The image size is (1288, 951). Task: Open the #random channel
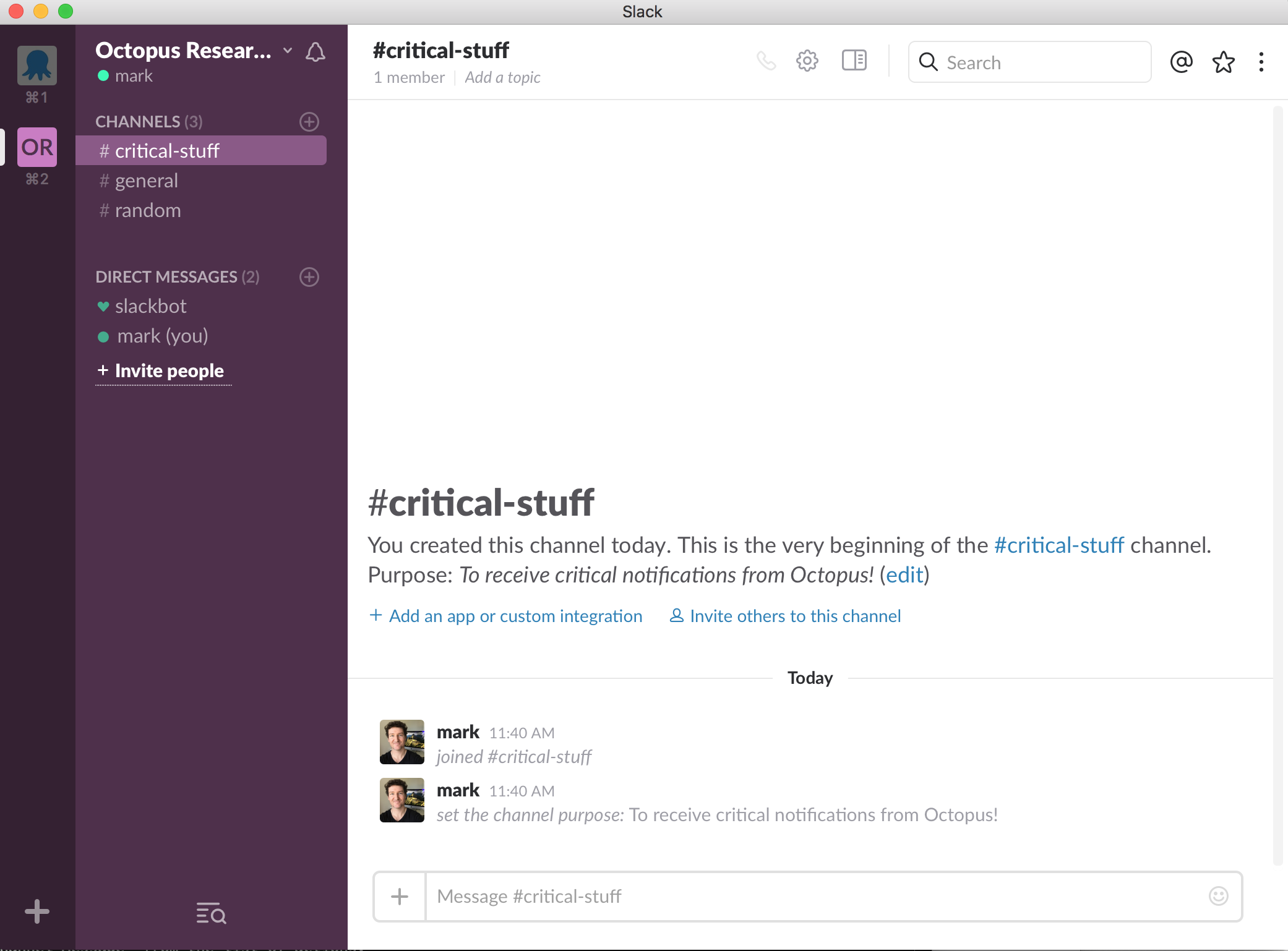[x=147, y=210]
